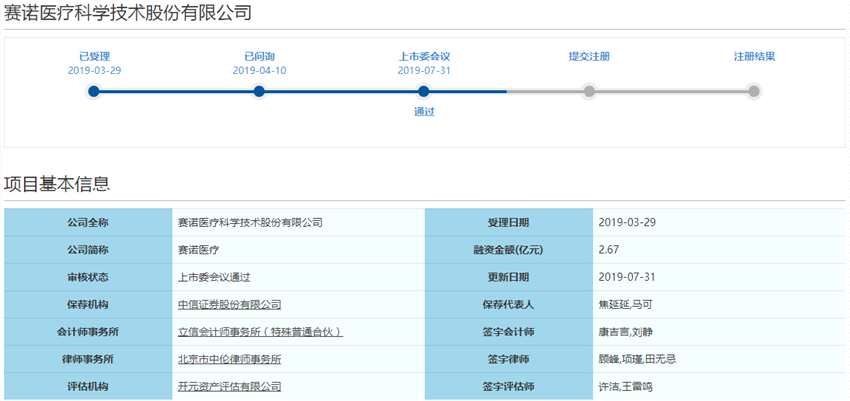Viewport: 850px width, 401px height.
Task: Click the 康吉言,刘静 value
Action: [x=625, y=332]
